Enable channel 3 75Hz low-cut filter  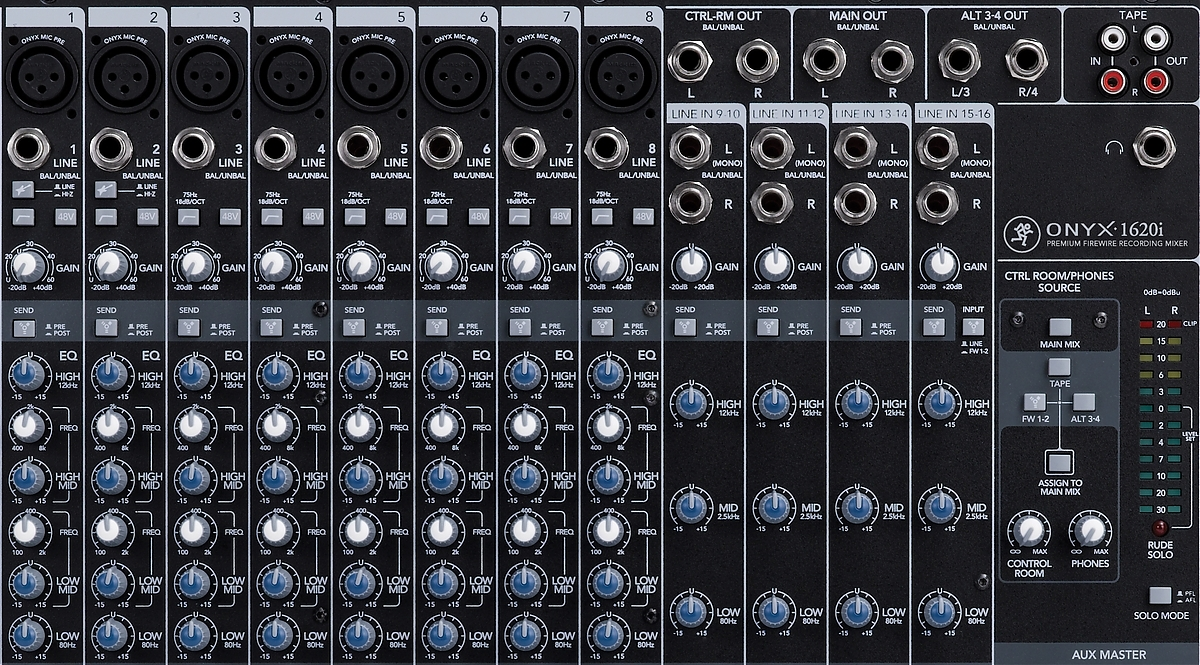(x=187, y=216)
